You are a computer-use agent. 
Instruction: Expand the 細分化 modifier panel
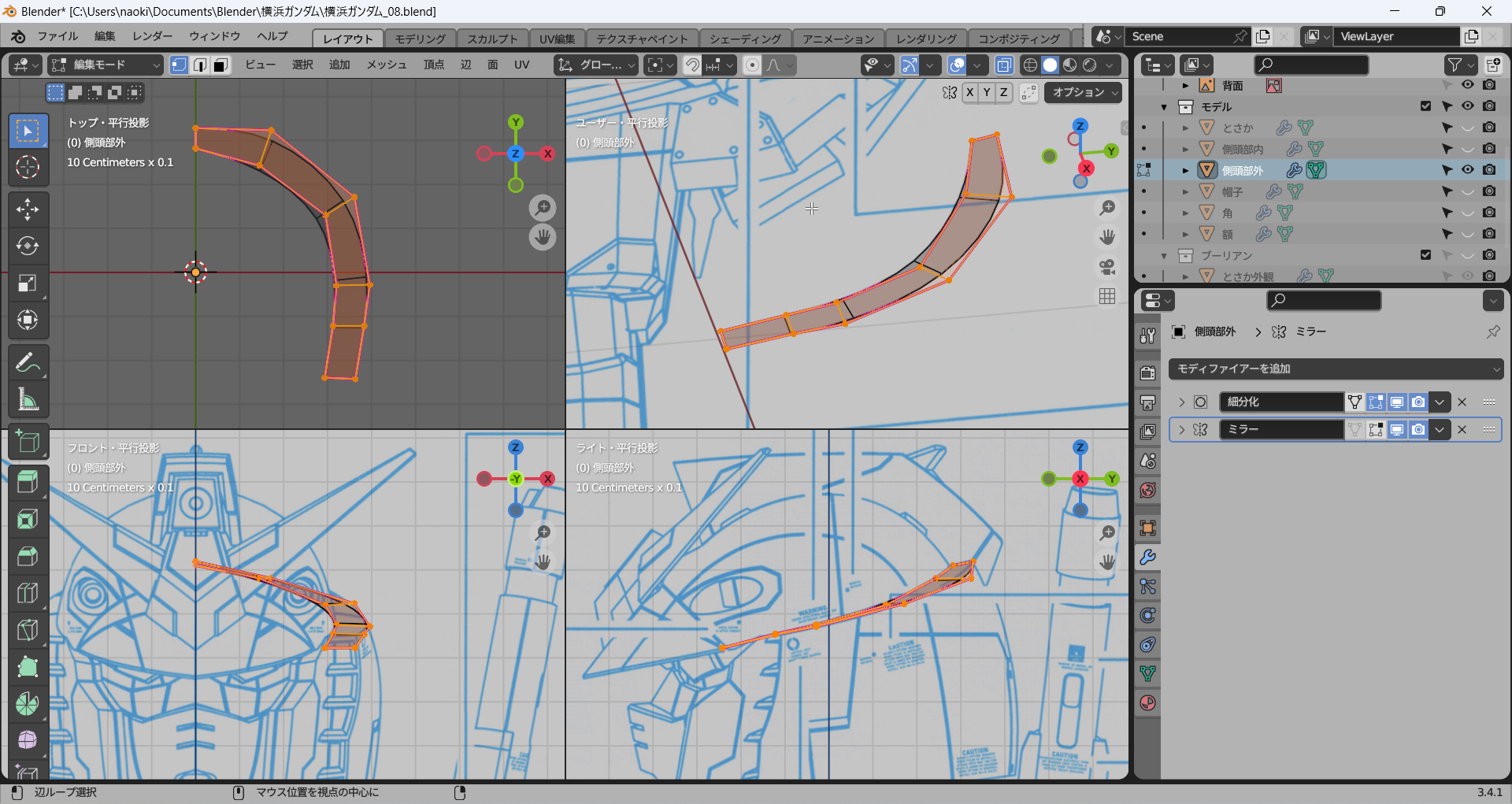pos(1181,402)
